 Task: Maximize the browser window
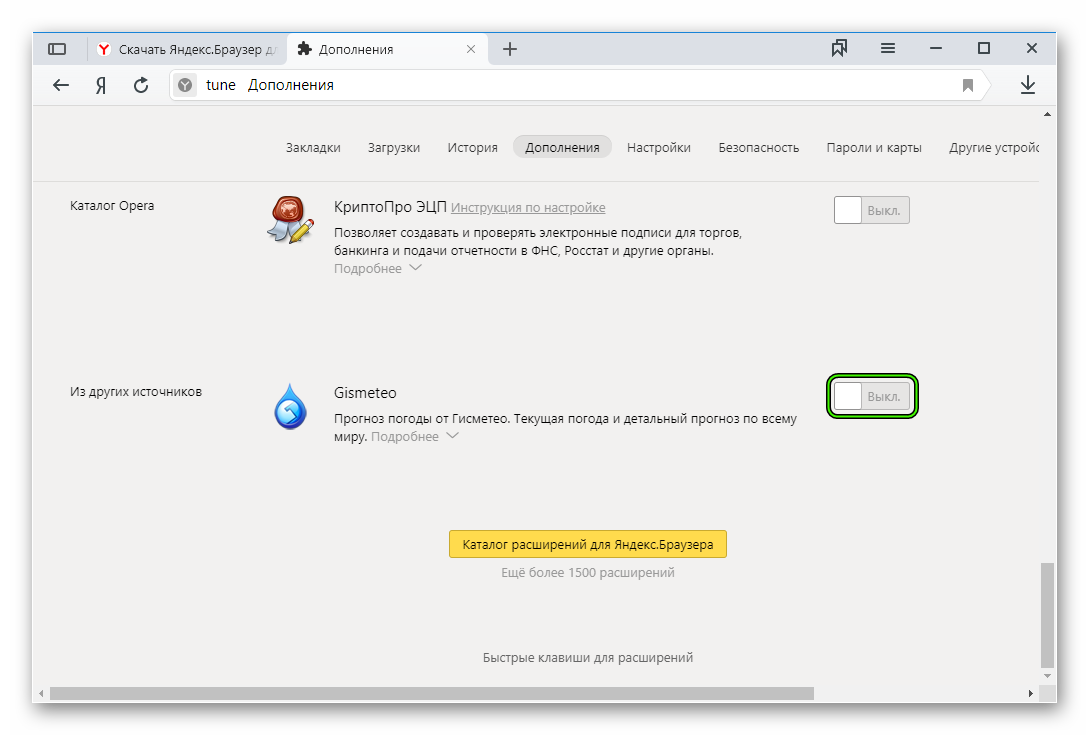[x=983, y=48]
